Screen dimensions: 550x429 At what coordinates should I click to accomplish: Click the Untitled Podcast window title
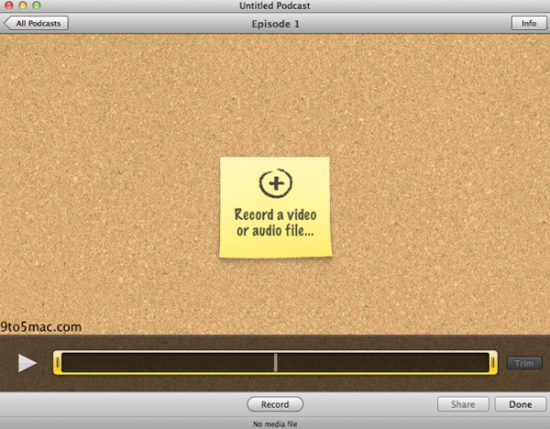[x=275, y=6]
